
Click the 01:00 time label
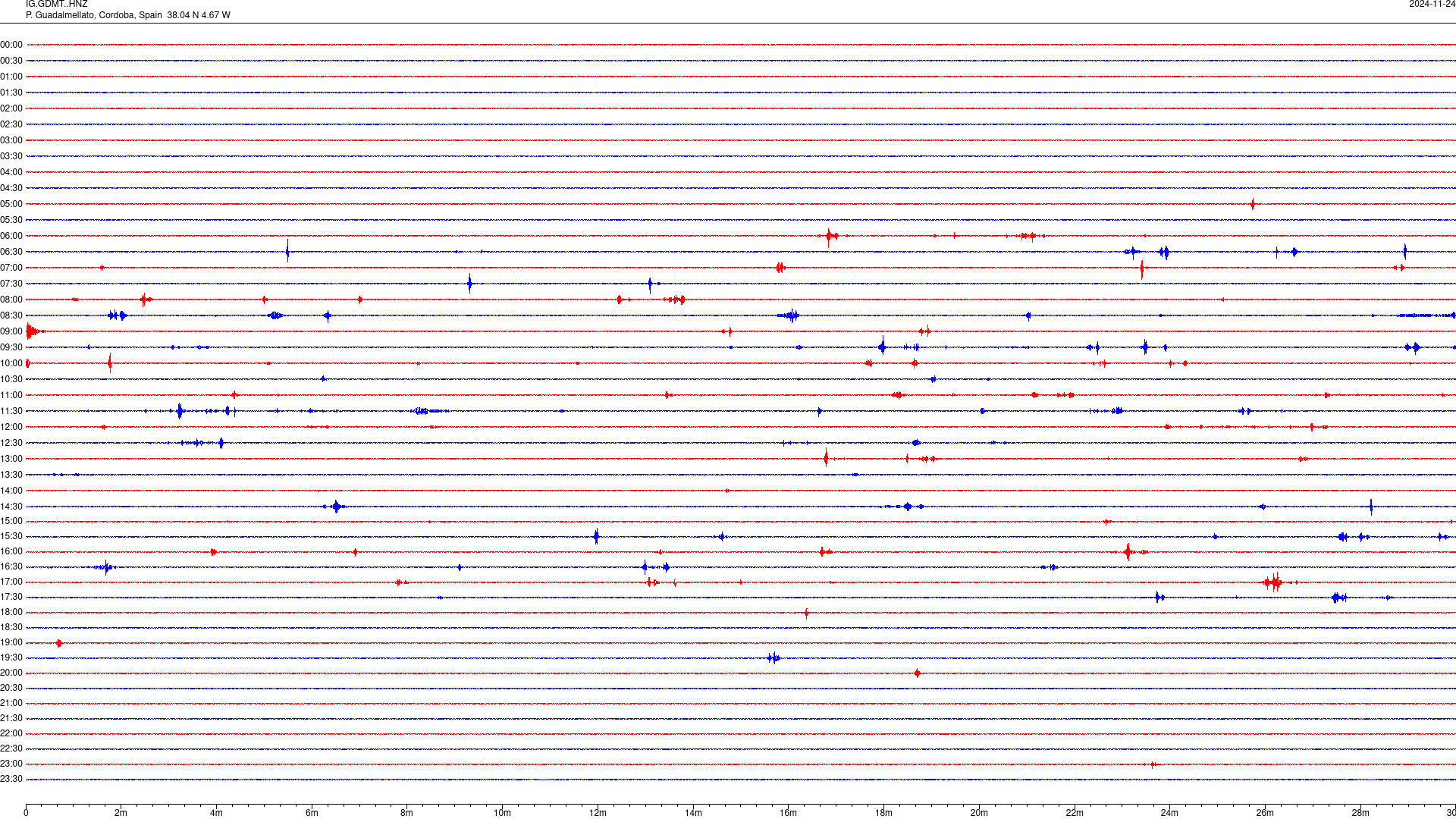tap(11, 77)
